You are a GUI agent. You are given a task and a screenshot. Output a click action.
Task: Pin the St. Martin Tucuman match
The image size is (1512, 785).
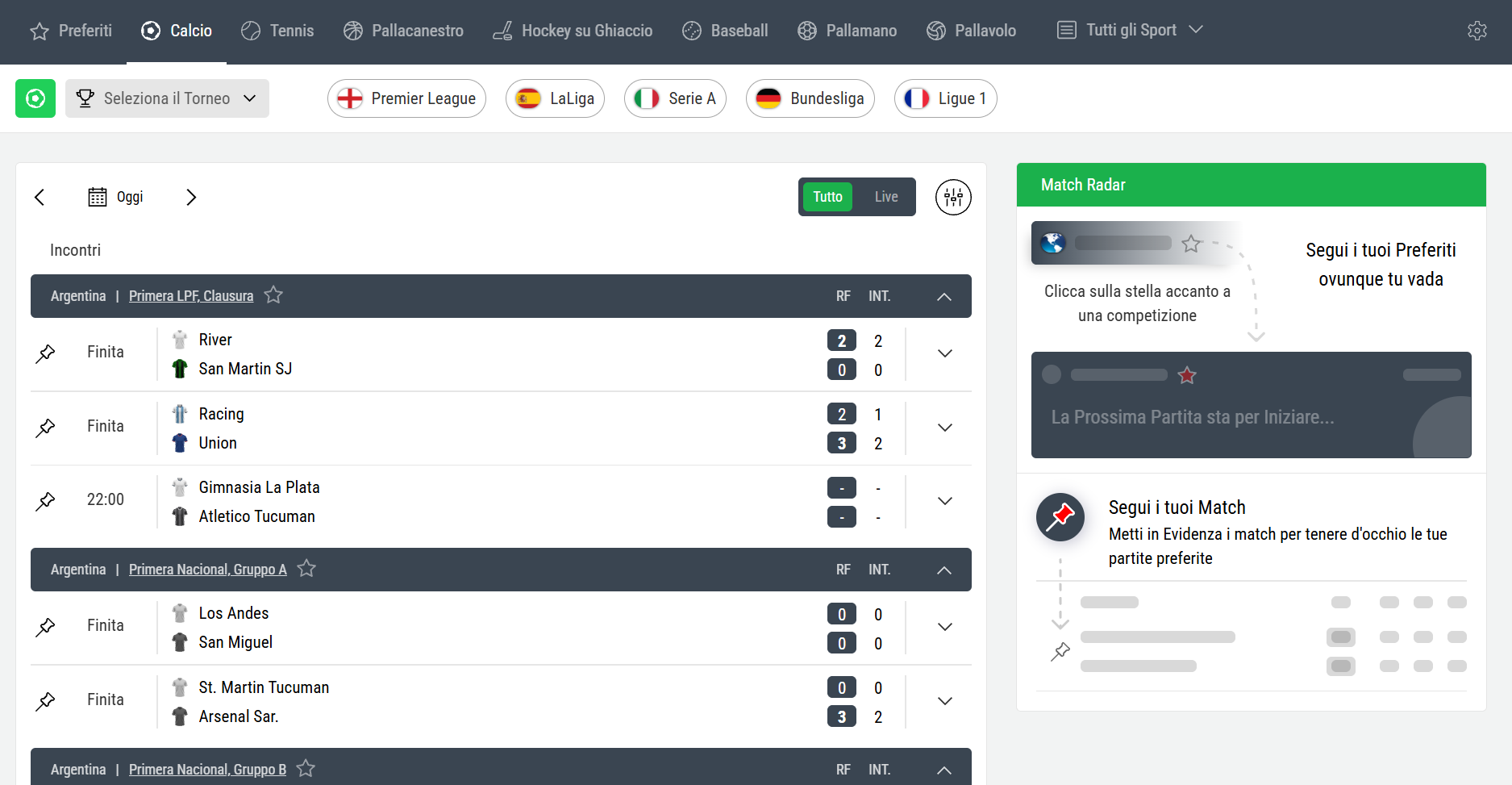coord(46,701)
